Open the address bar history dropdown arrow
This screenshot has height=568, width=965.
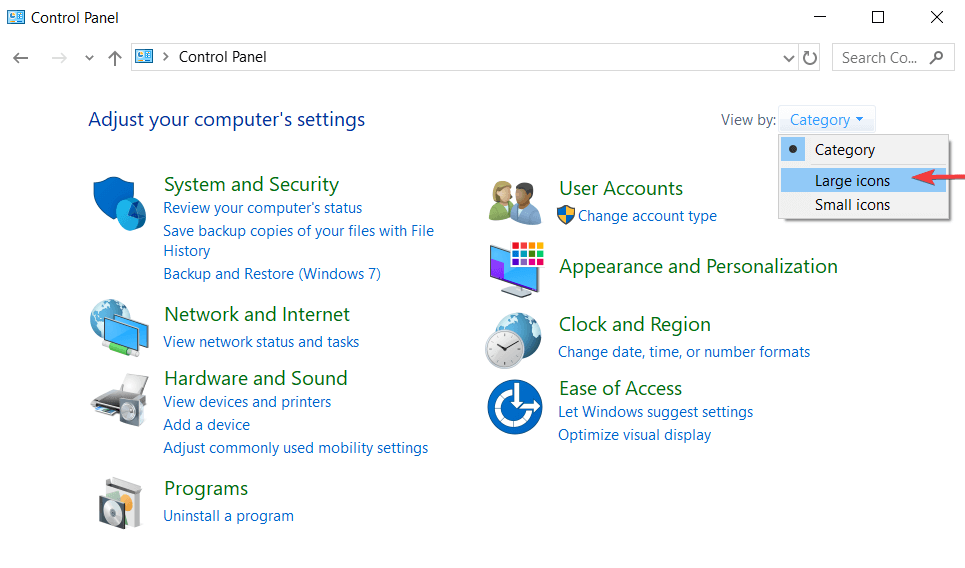pos(788,58)
